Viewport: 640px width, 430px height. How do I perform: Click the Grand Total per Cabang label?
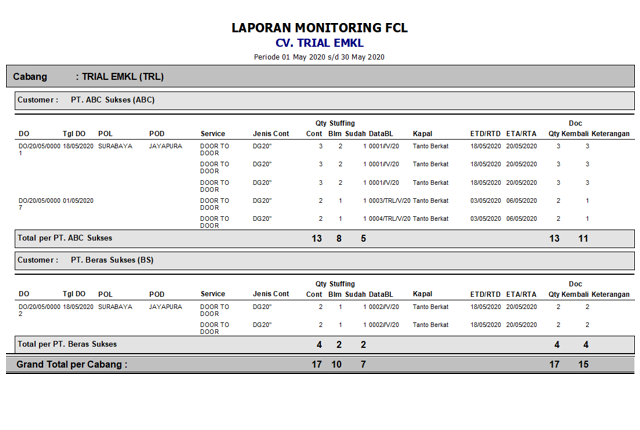72,364
